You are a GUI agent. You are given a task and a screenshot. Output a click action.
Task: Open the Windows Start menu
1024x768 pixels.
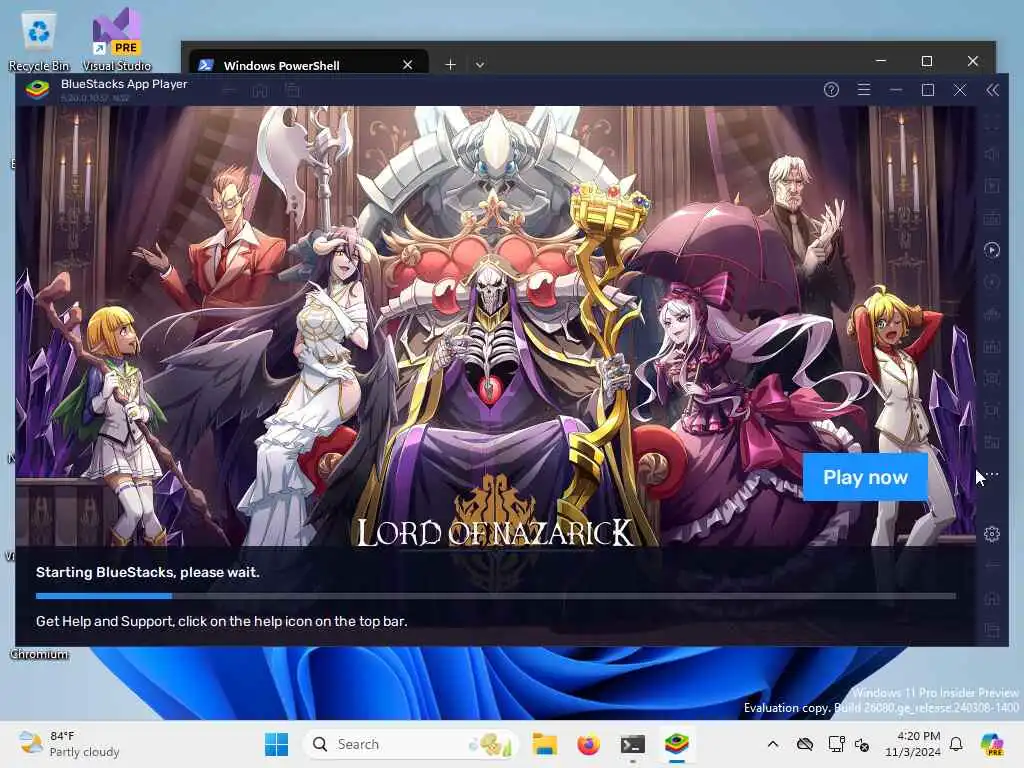[x=276, y=744]
